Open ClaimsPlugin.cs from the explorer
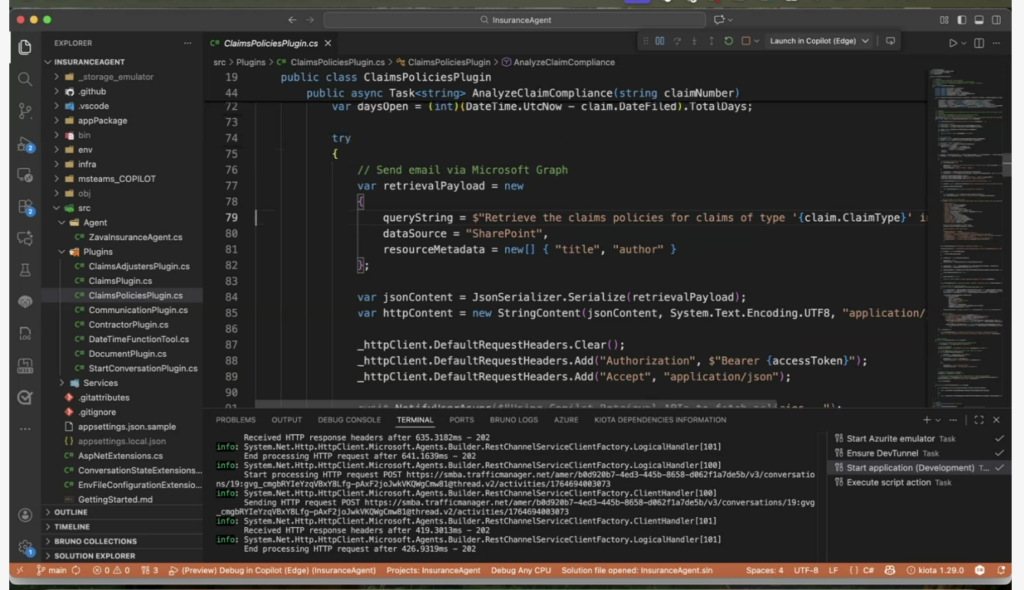This screenshot has height=590, width=1024. point(119,281)
